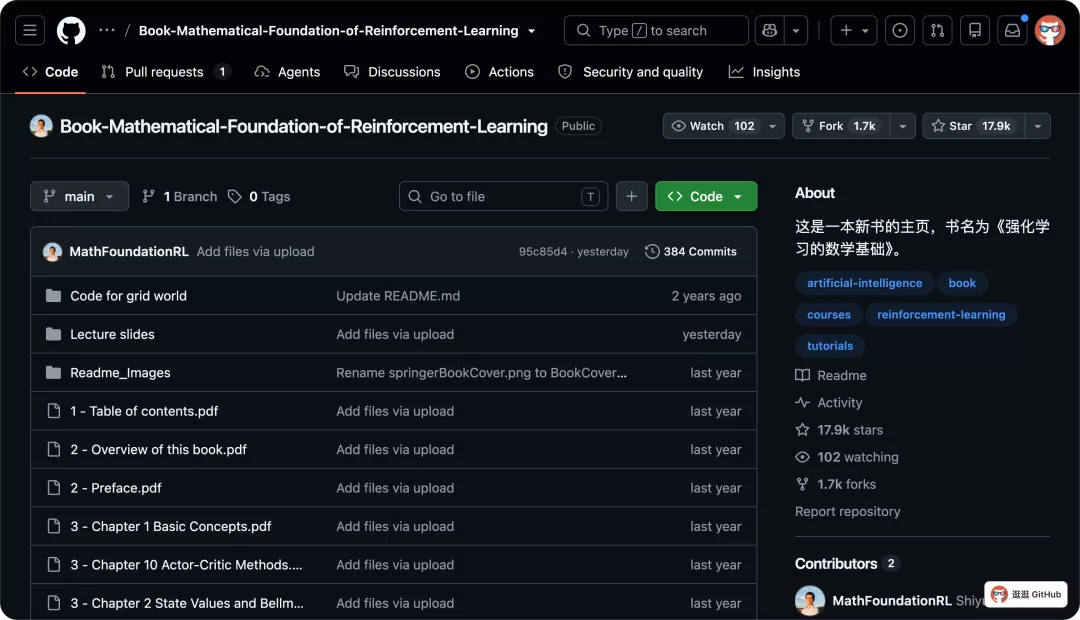Viewport: 1080px width, 620px height.
Task: Click the Go to file search box
Action: pos(503,196)
